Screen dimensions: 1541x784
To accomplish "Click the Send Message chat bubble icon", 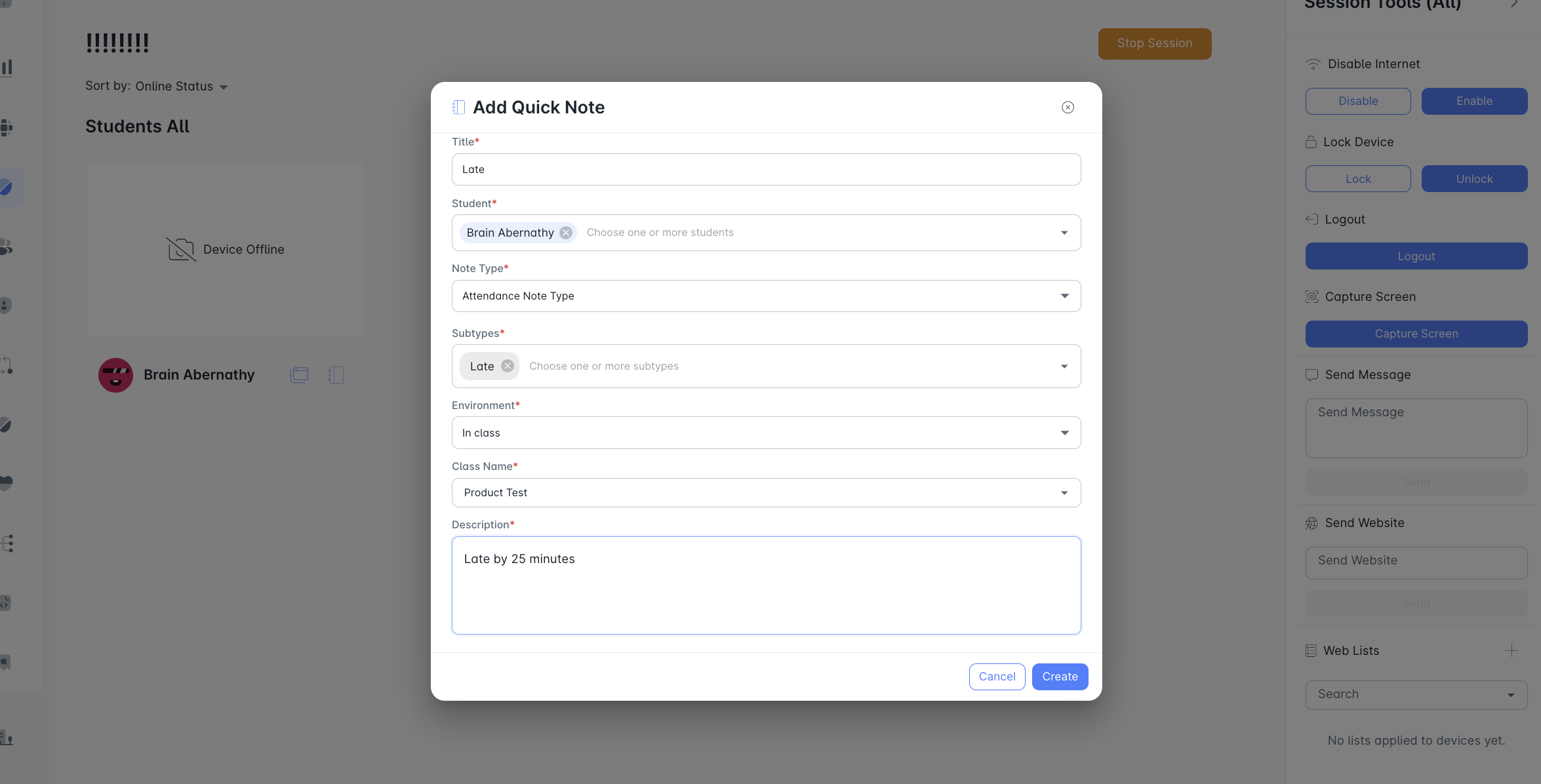I will click(x=1311, y=375).
